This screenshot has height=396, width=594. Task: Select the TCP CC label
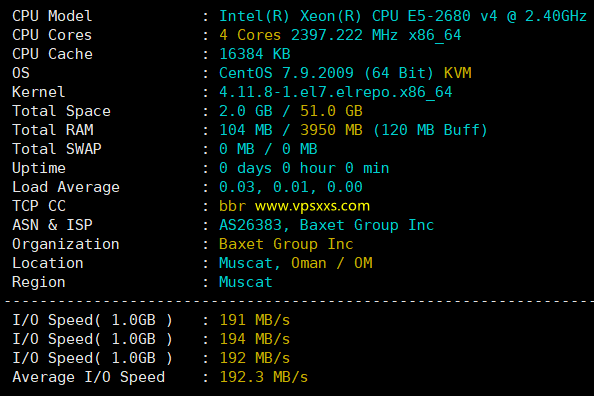[x=39, y=206]
